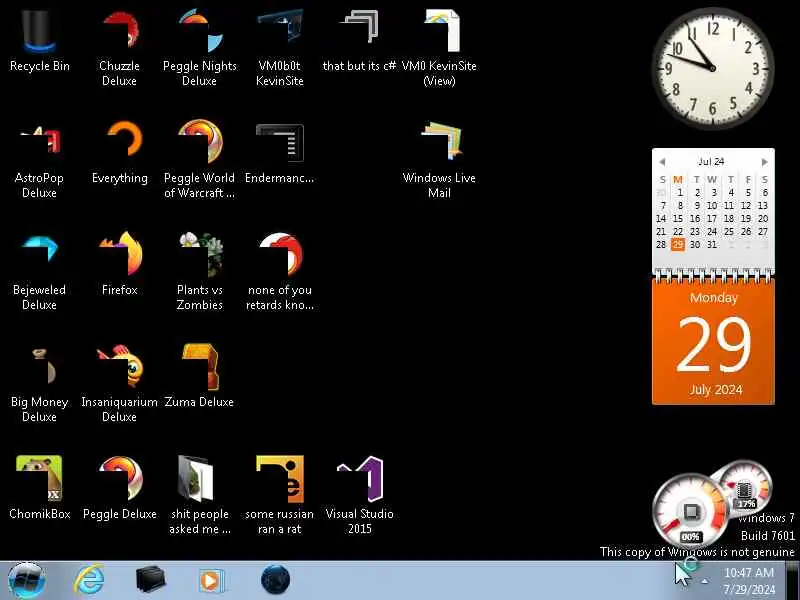Launch Windows Media Player from taskbar
The image size is (800, 600).
pos(211,581)
